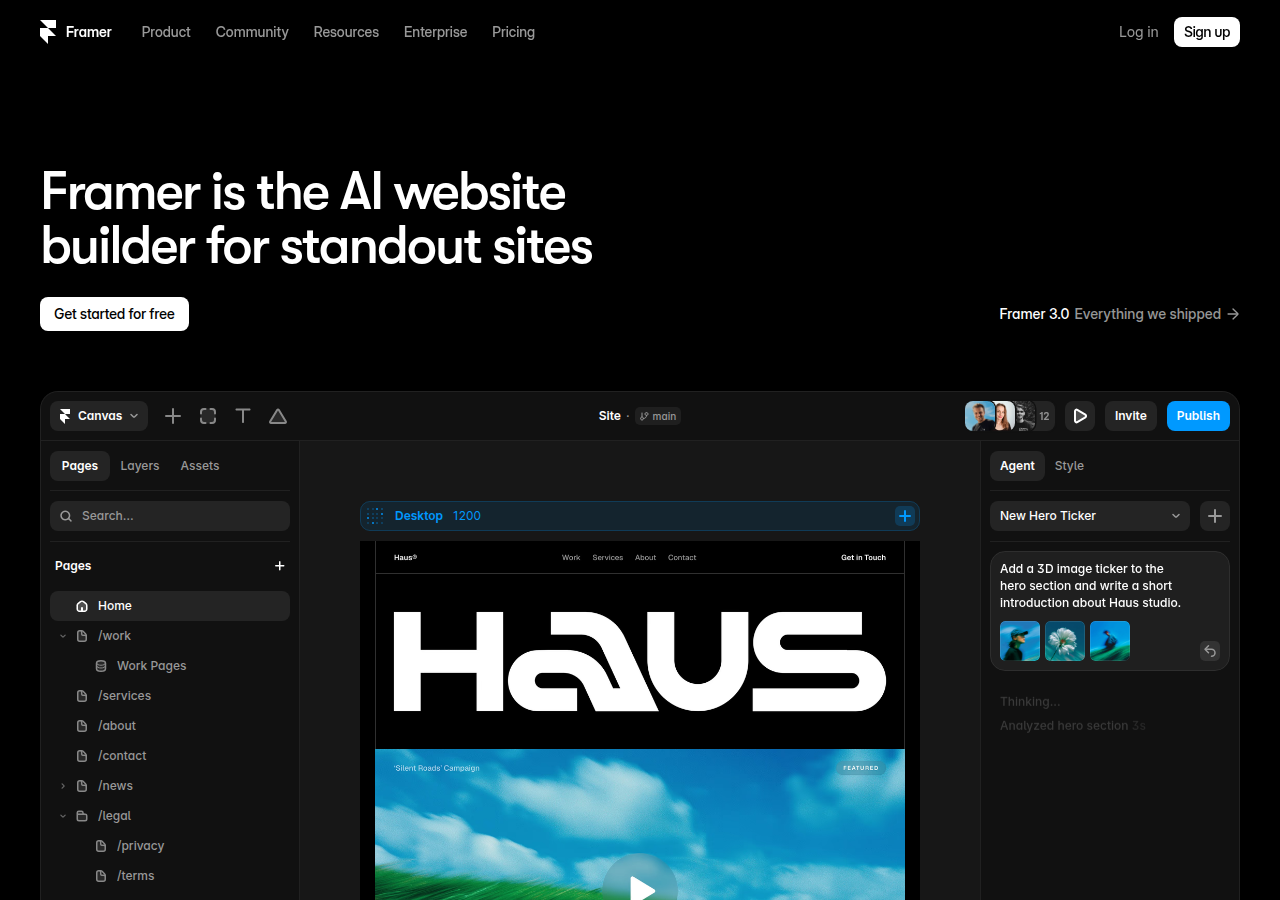Expand the /news page tree

click(x=63, y=786)
